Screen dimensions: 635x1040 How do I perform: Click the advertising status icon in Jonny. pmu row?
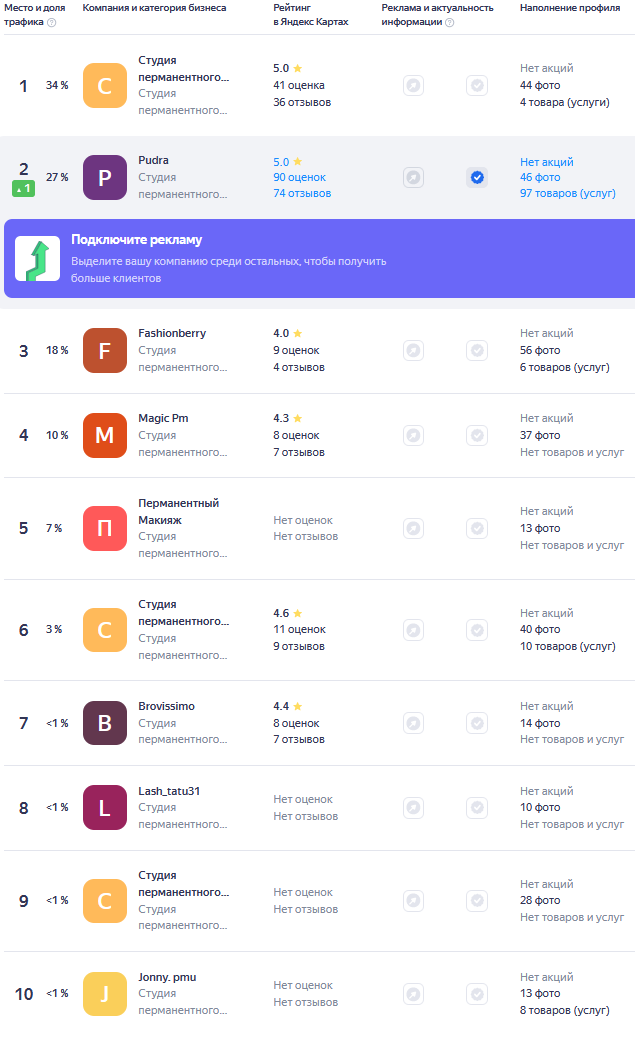click(413, 994)
